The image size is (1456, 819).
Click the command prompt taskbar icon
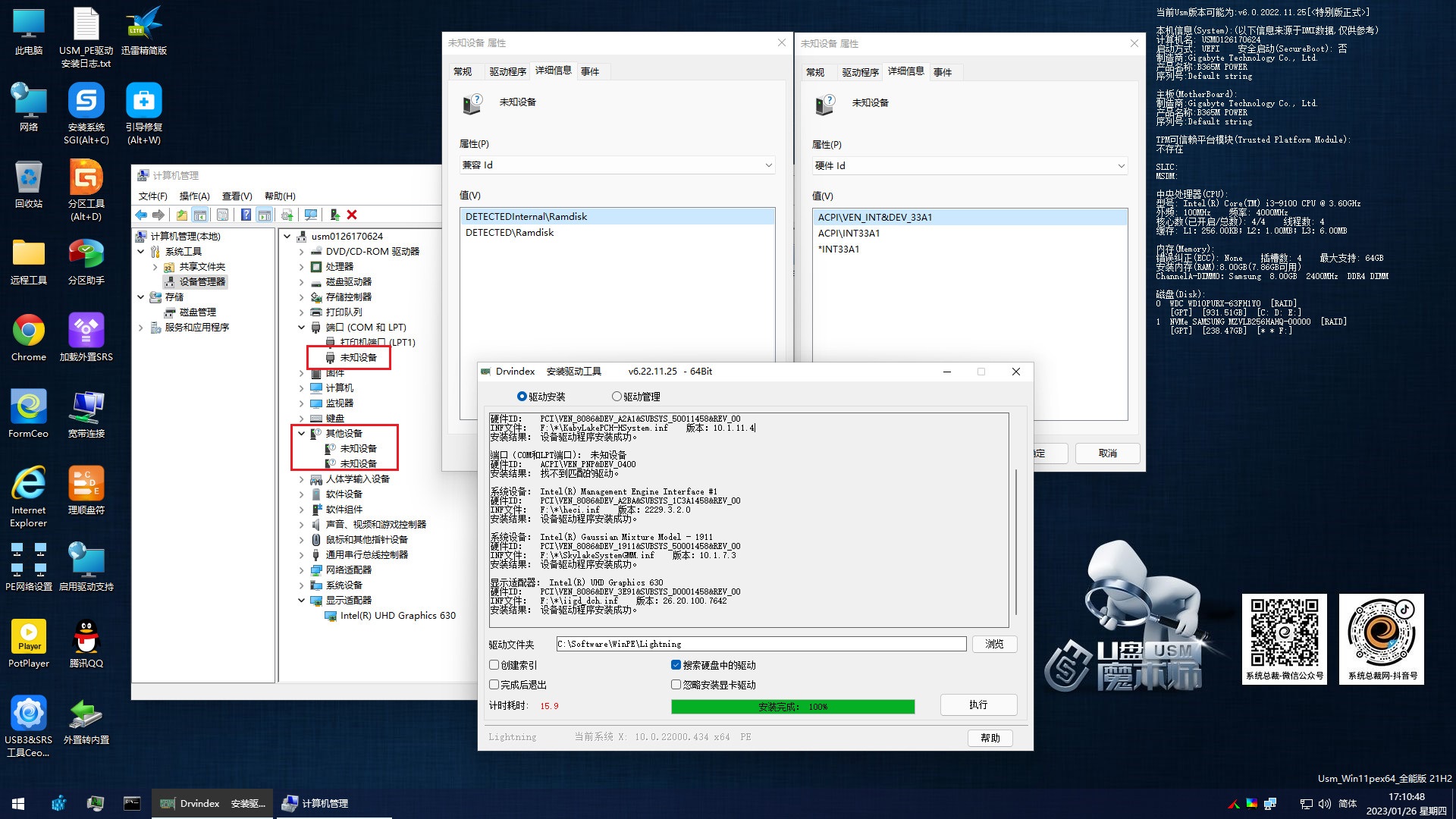point(132,803)
